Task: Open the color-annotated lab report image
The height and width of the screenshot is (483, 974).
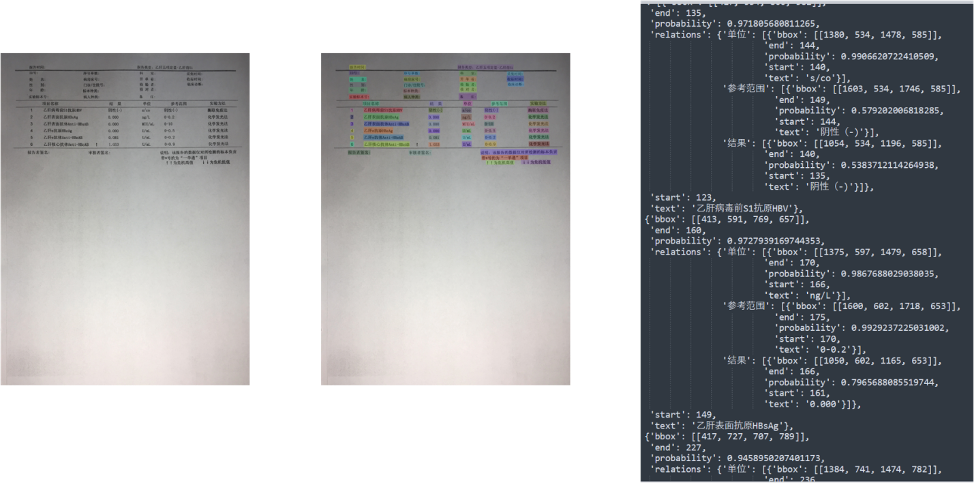Action: 445,219
